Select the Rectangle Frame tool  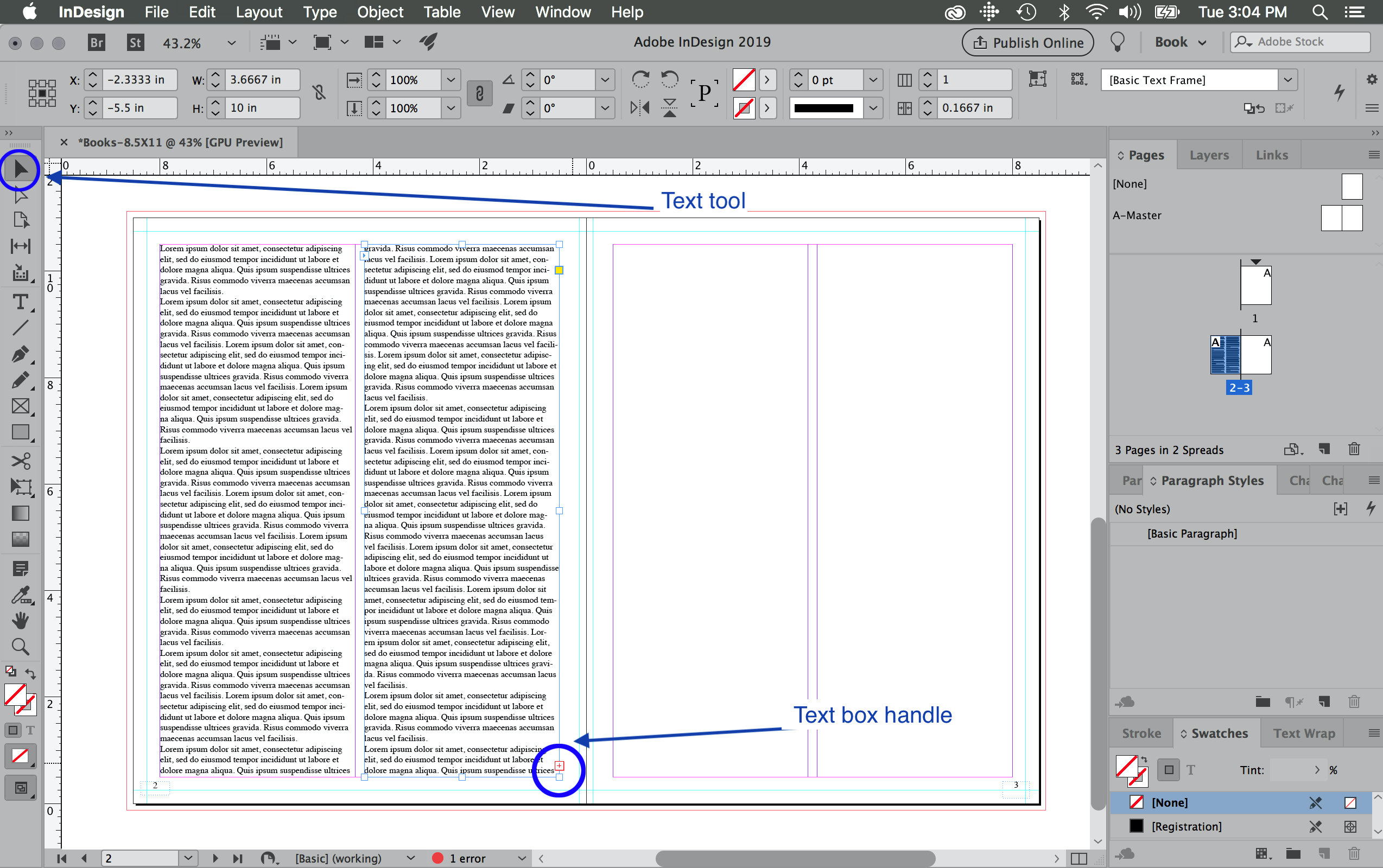click(21, 406)
